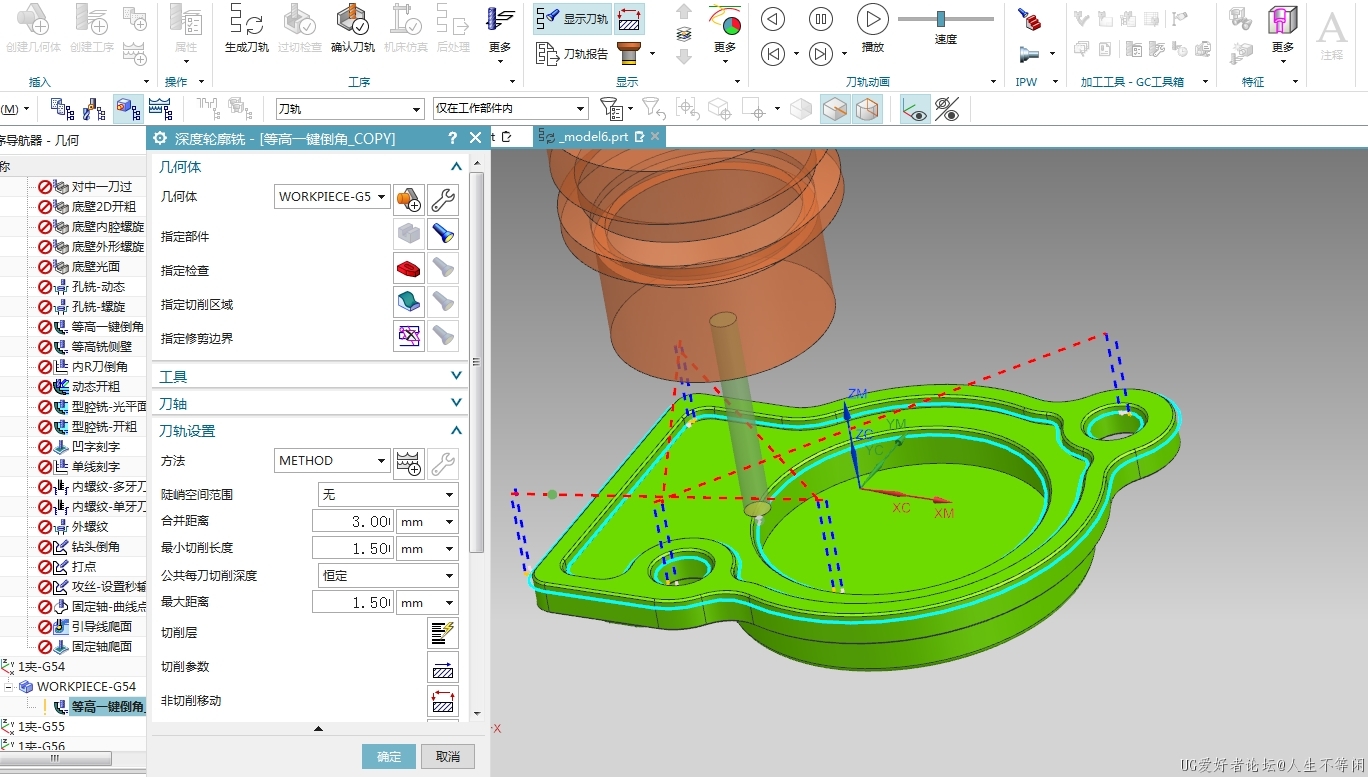Click the 最小切削长度 value field
The width and height of the screenshot is (1368, 777).
coord(353,549)
